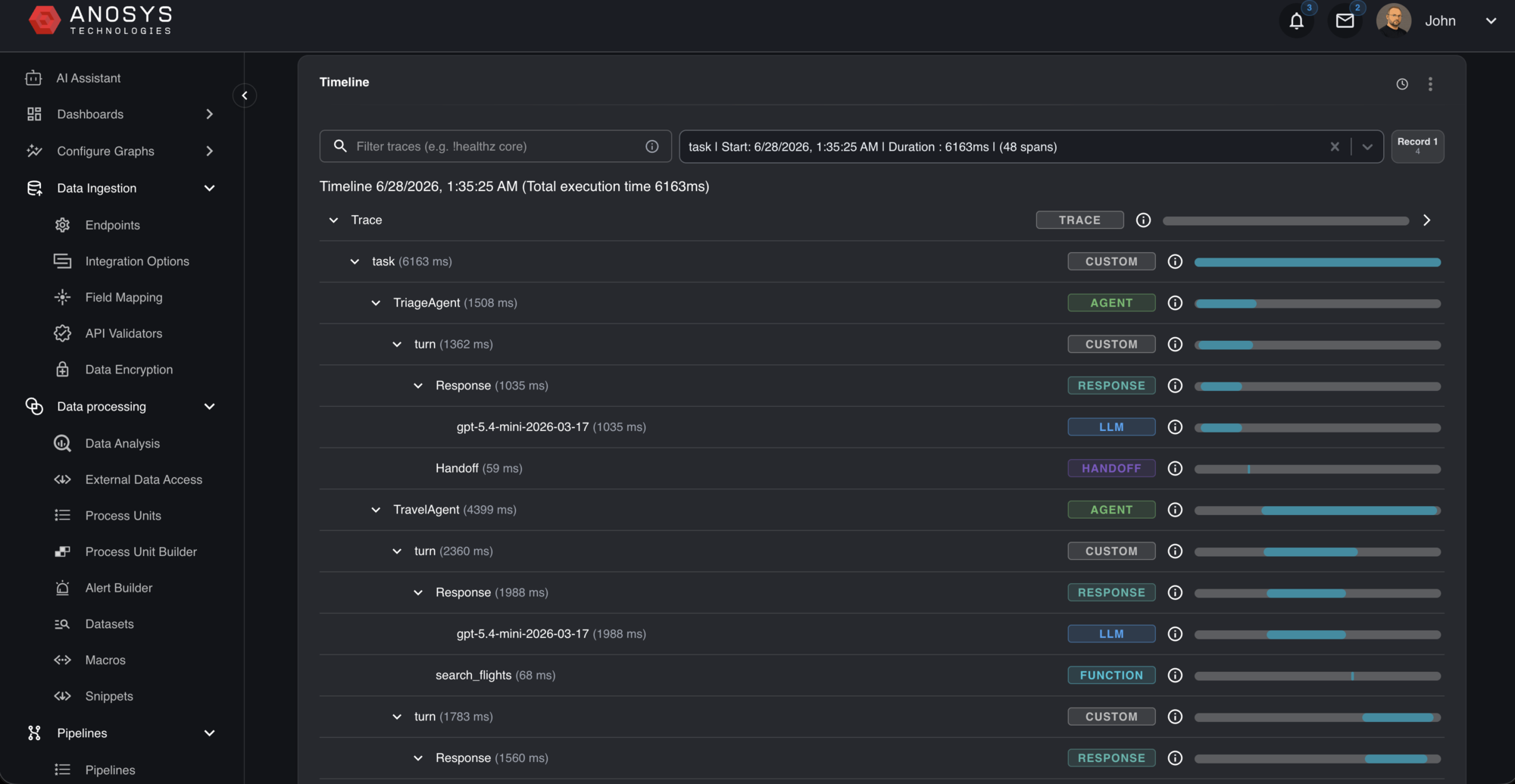Collapse the turn (2360 ms) span

click(x=397, y=551)
